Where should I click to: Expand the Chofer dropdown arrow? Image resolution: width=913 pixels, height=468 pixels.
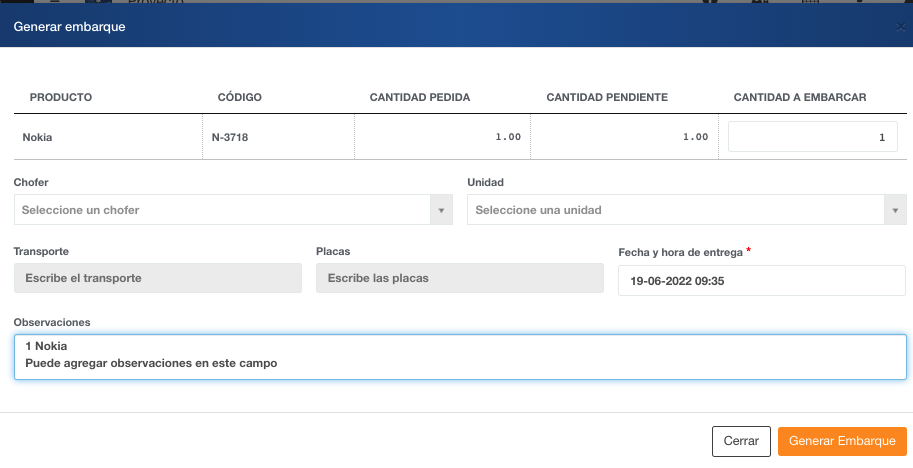[x=441, y=210]
